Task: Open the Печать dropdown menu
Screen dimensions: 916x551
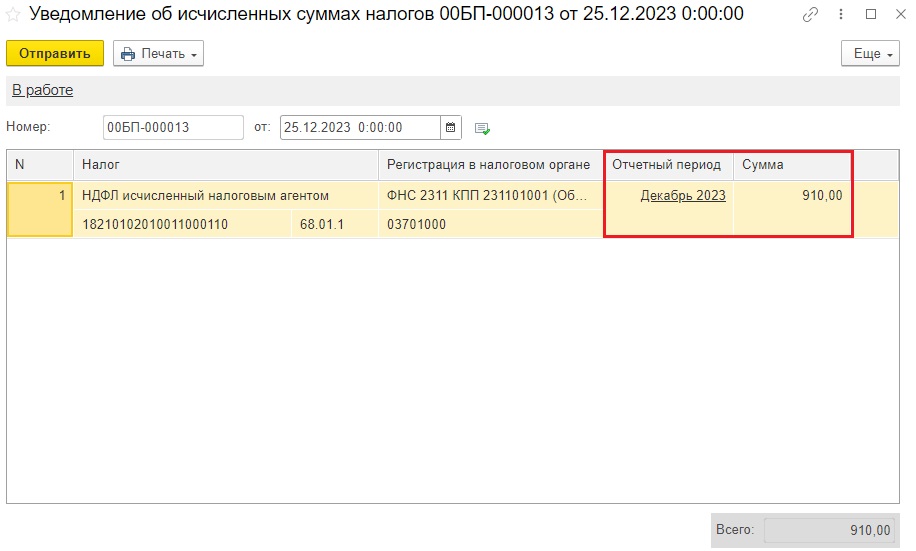Action: tap(158, 53)
